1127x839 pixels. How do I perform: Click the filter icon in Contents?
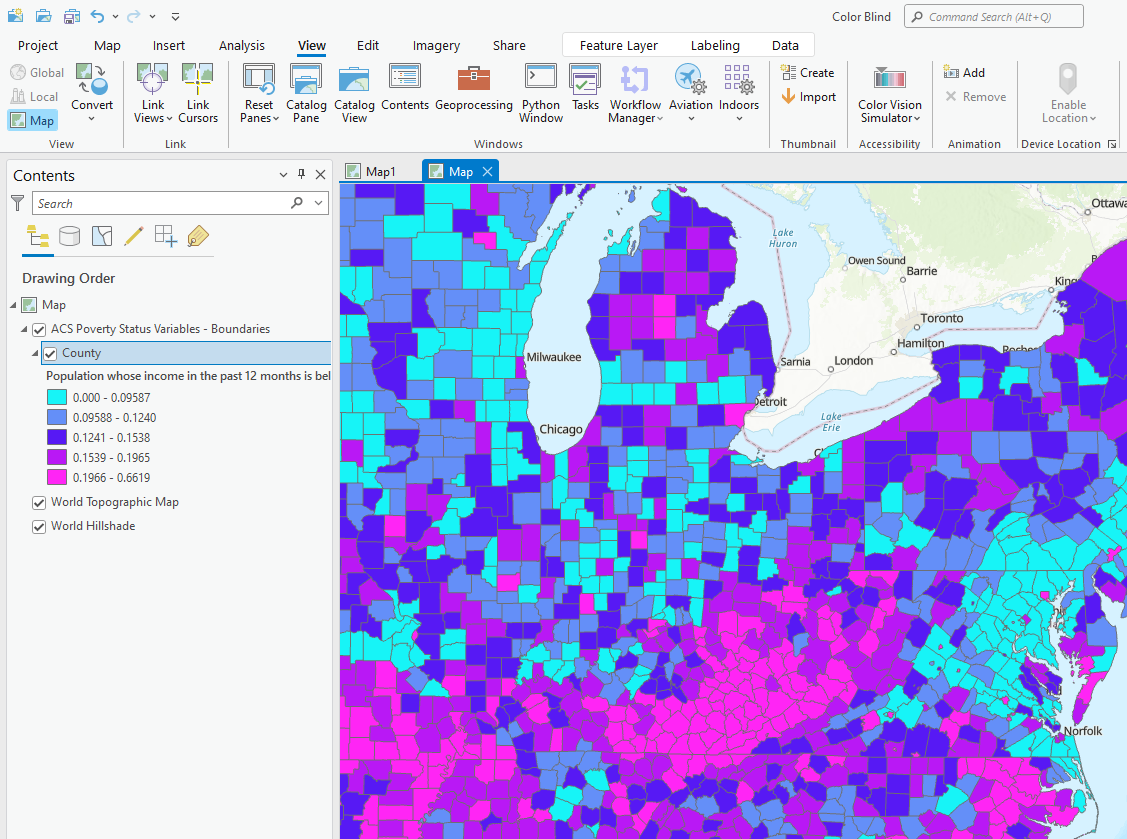pos(17,202)
